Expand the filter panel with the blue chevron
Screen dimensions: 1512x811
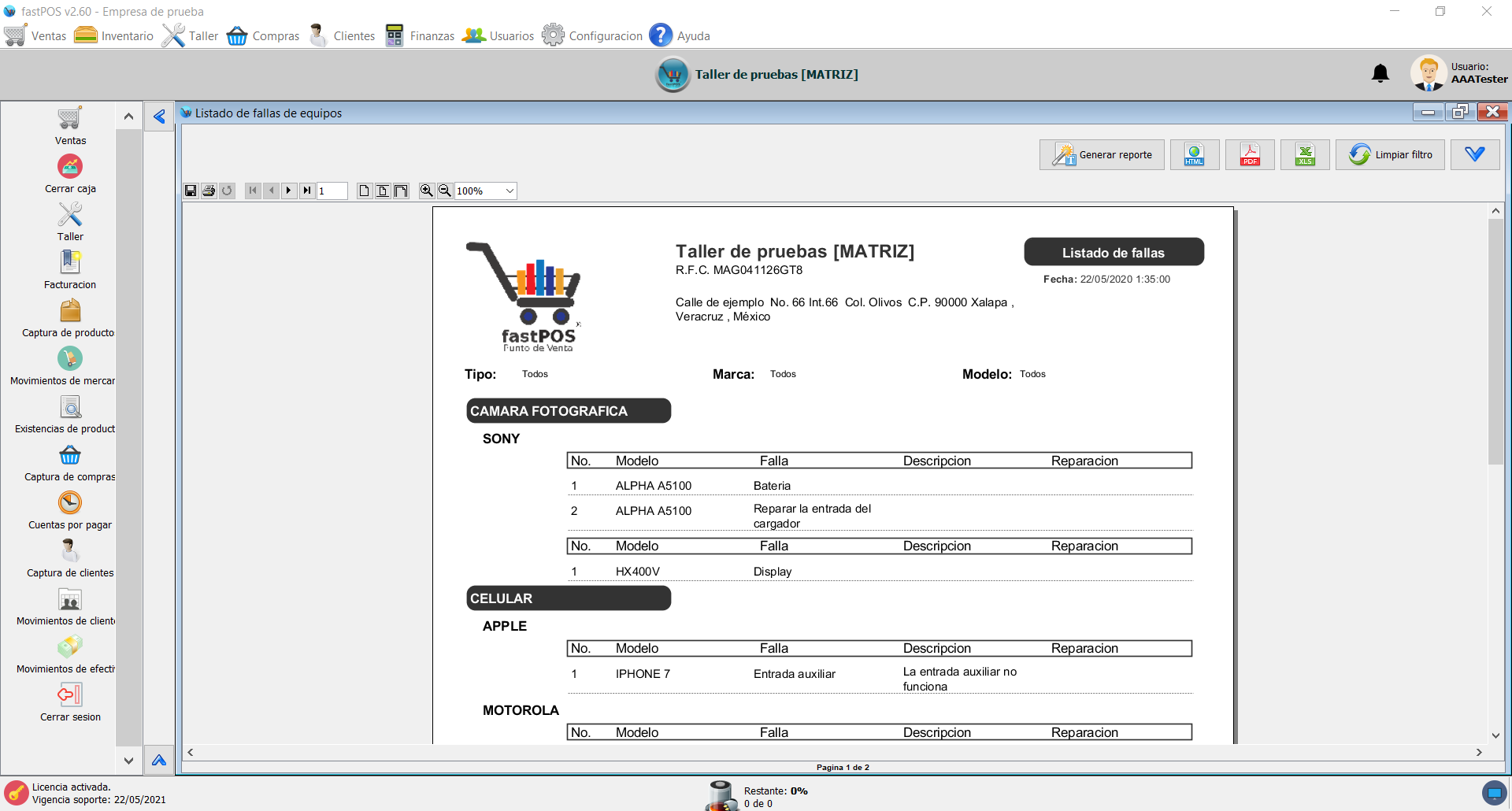click(1474, 154)
